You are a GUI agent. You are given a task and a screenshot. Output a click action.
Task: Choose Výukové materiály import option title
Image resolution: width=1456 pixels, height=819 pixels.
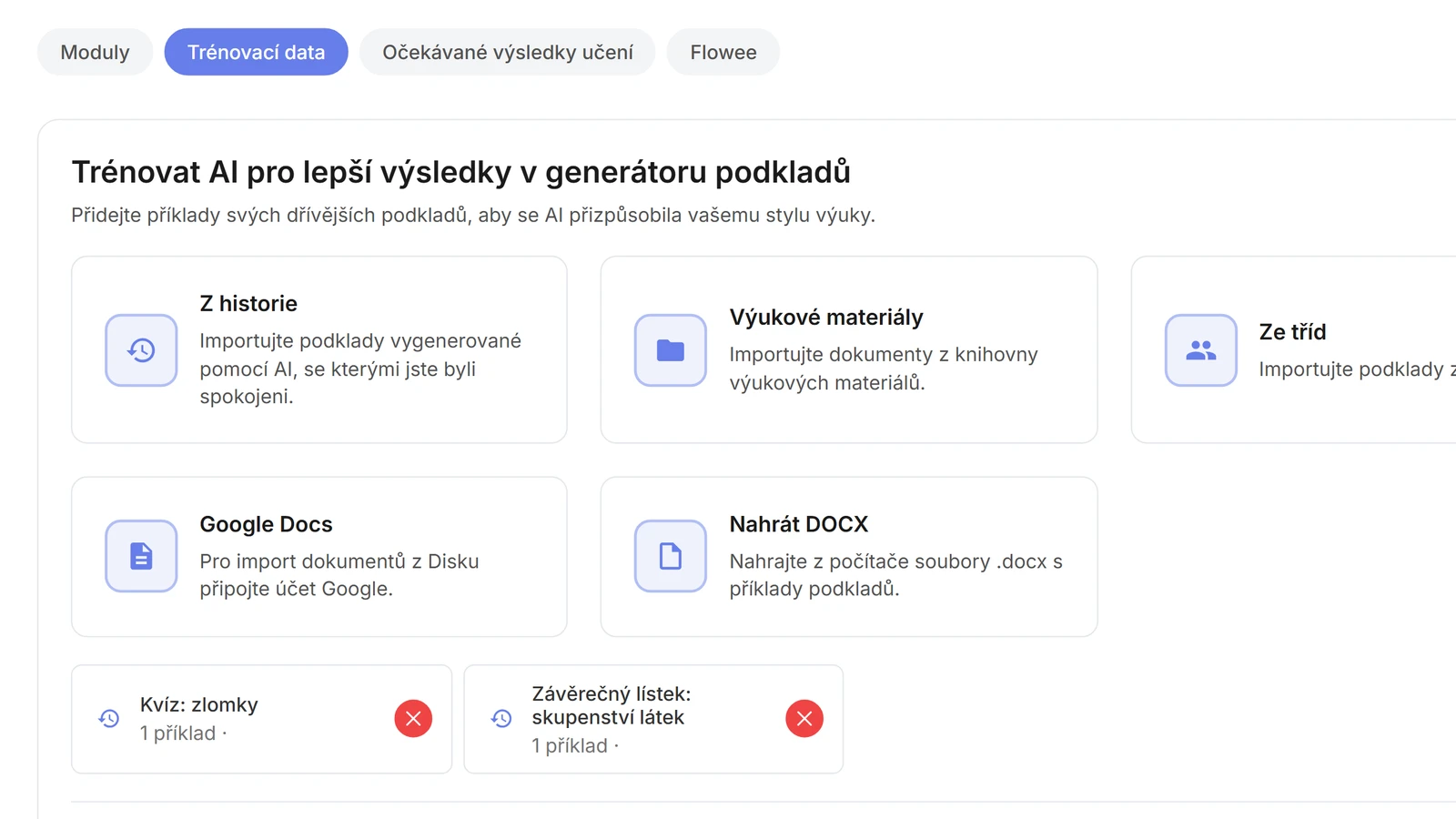tap(826, 317)
